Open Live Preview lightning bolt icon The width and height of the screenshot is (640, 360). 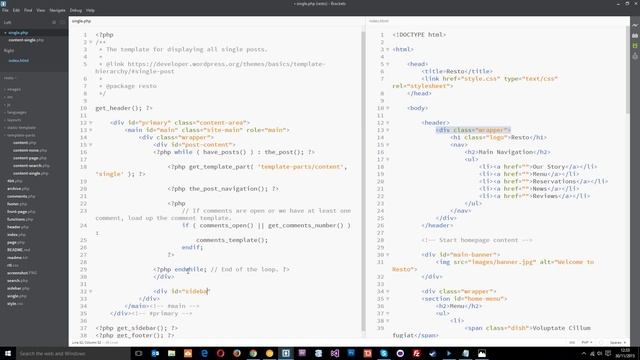tap(635, 25)
